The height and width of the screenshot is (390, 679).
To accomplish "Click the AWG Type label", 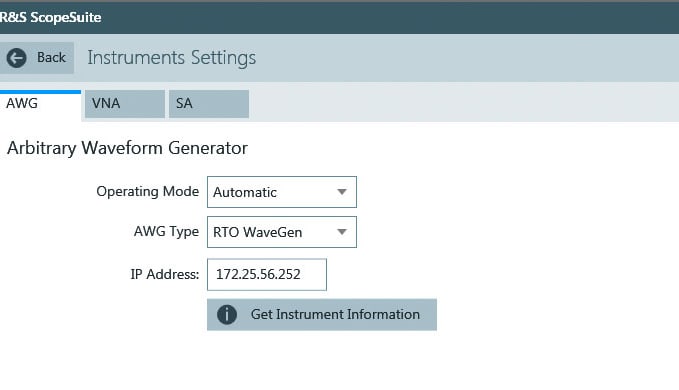I will click(x=166, y=232).
